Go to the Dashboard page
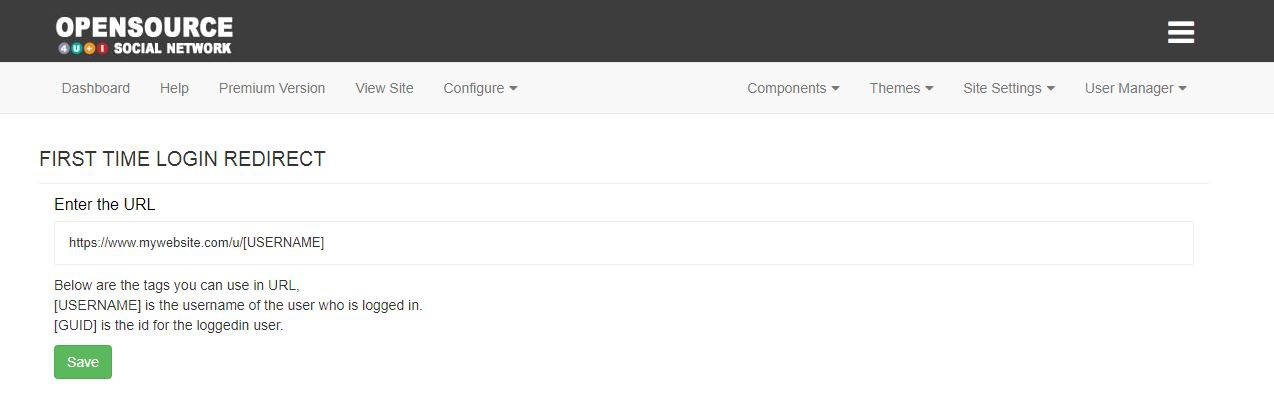Image resolution: width=1274 pixels, height=396 pixels. tap(96, 88)
